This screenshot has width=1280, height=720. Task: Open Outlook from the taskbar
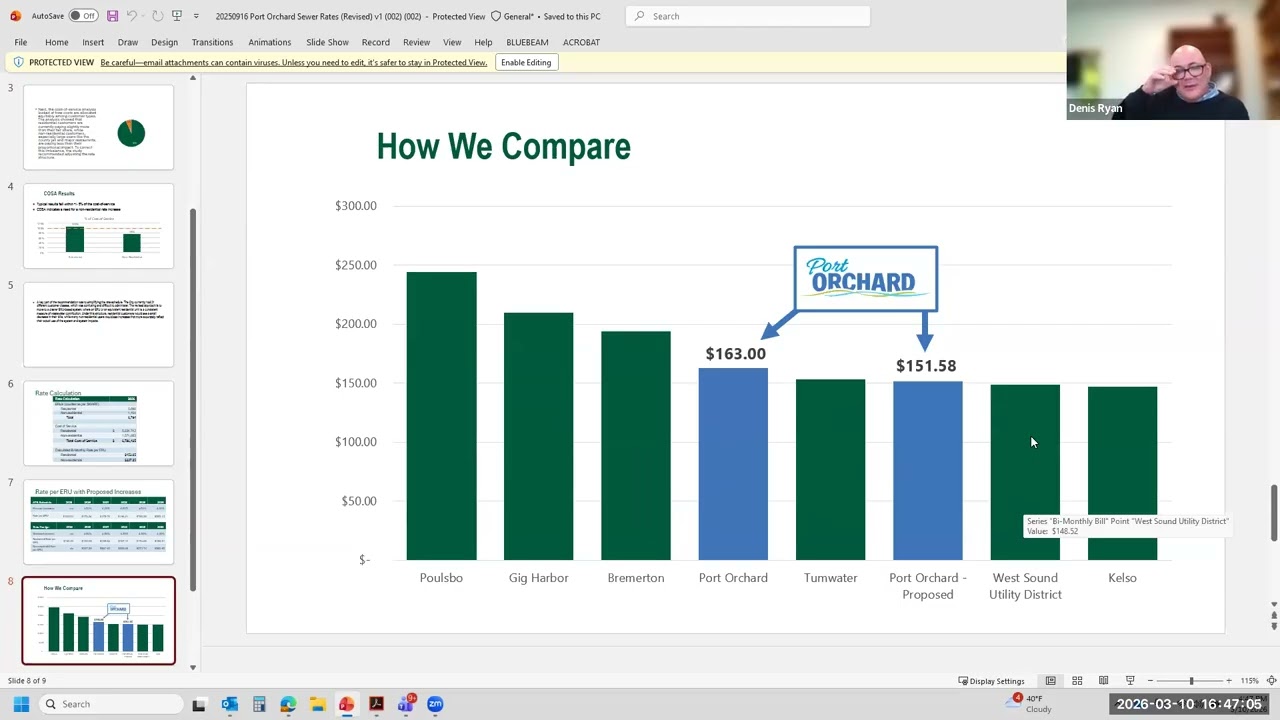point(229,704)
